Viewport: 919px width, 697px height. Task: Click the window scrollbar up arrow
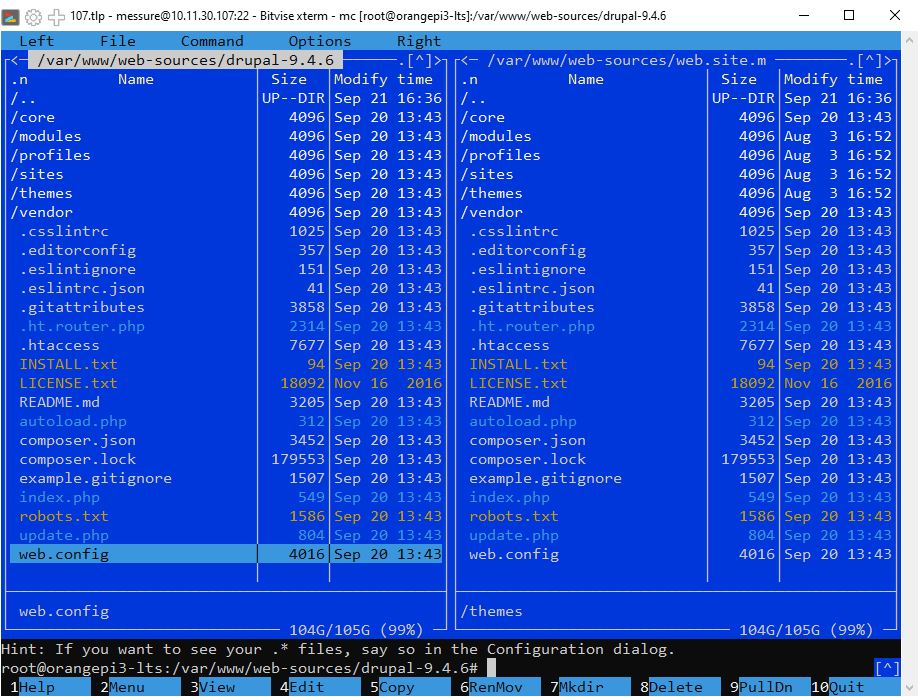[x=909, y=40]
